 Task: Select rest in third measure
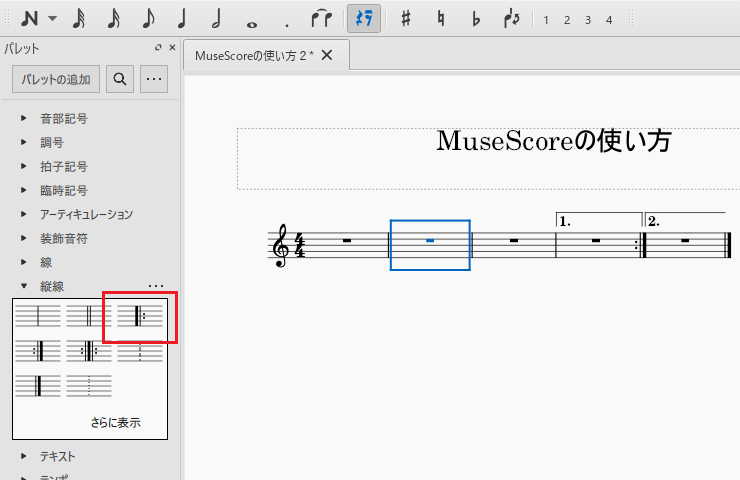coord(514,240)
